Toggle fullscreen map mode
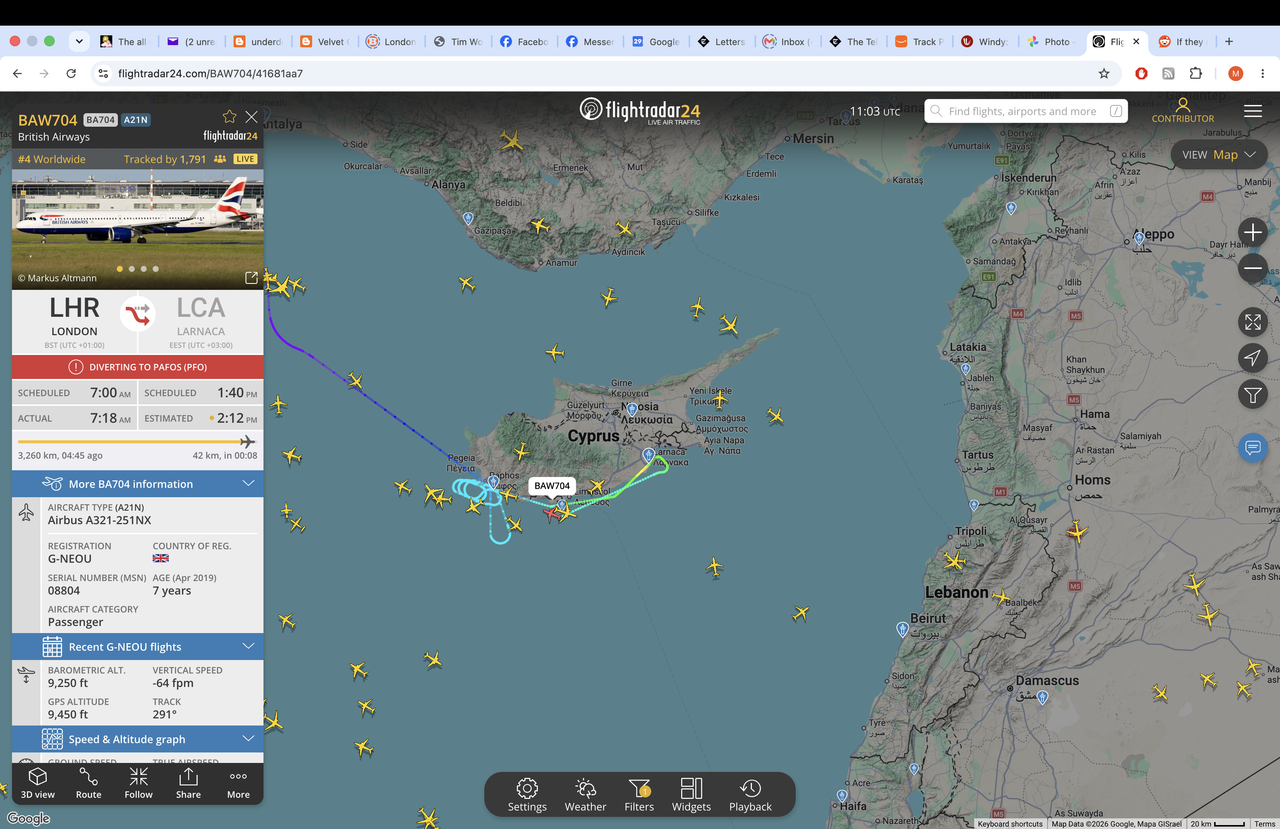1280x829 pixels. (1253, 322)
